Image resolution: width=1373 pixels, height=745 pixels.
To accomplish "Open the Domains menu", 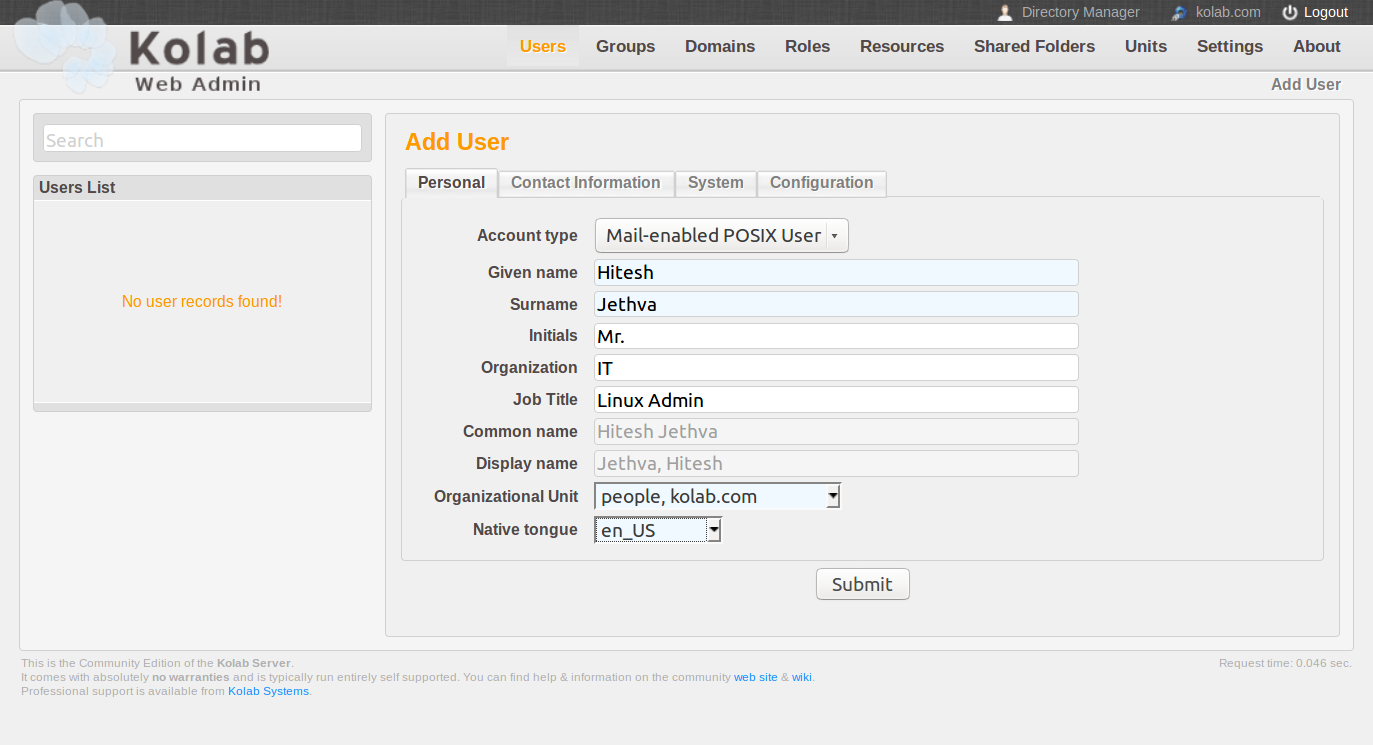I will 720,46.
